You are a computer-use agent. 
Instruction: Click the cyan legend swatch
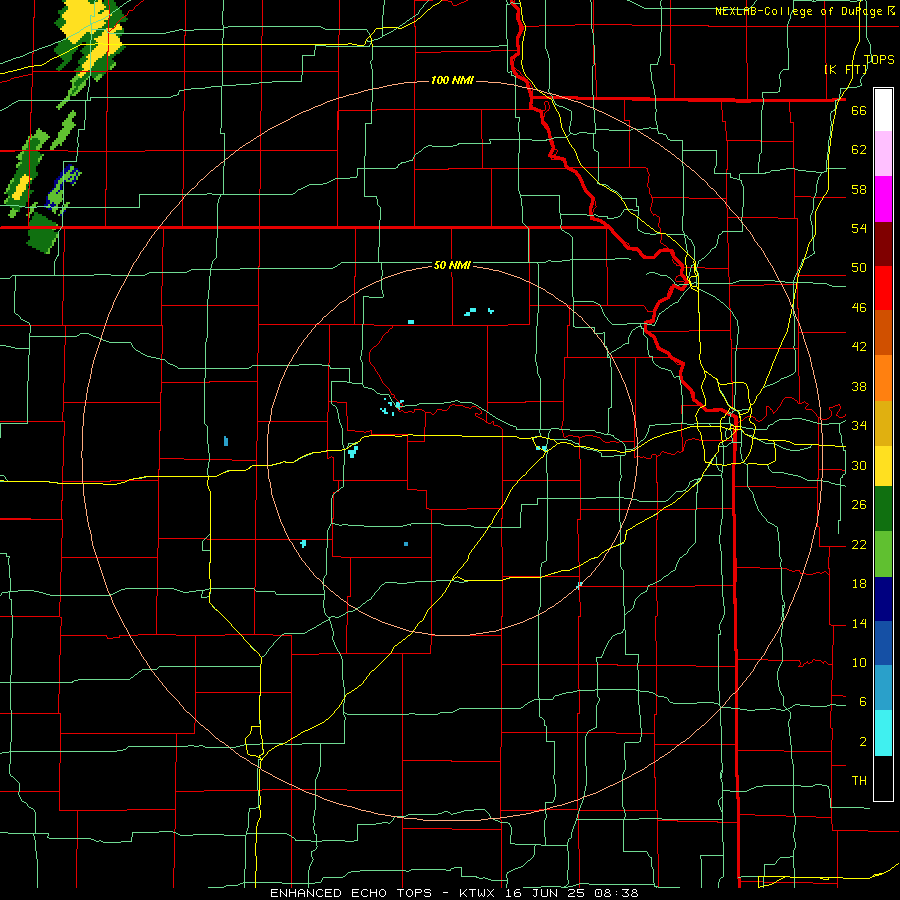click(883, 733)
